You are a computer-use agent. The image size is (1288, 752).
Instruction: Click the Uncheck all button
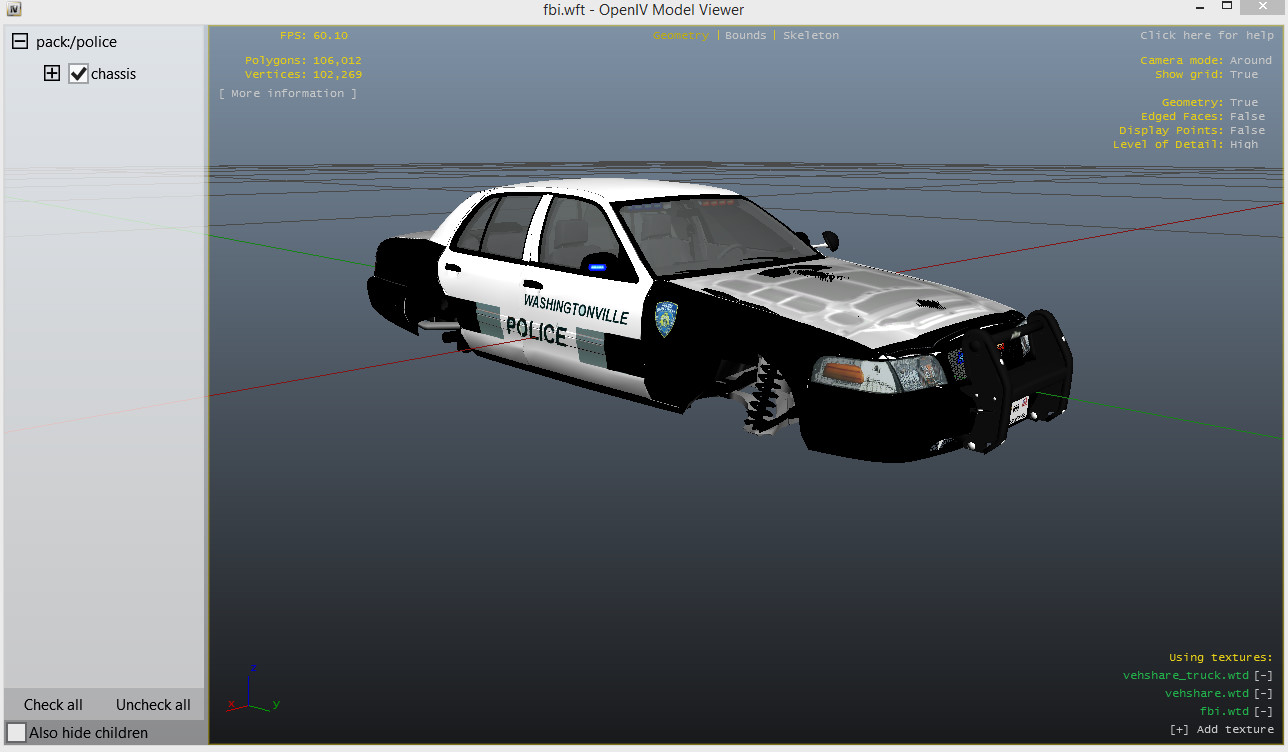(153, 704)
